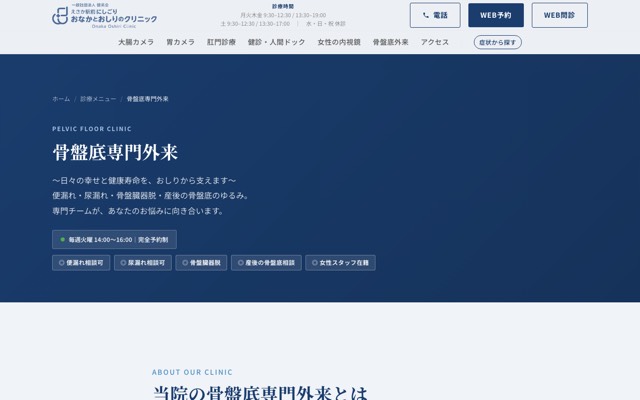Click the ABOUT OUR CLINIC label
The width and height of the screenshot is (640, 400).
[192, 372]
